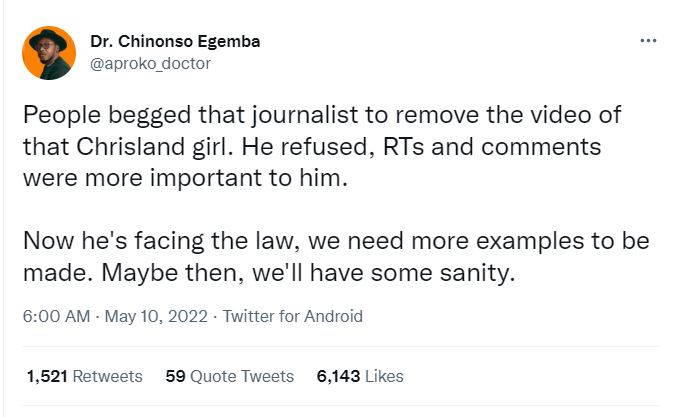674x417 pixels.
Task: Click the tweet line starting "People begged"
Action: pyautogui.click(x=320, y=114)
